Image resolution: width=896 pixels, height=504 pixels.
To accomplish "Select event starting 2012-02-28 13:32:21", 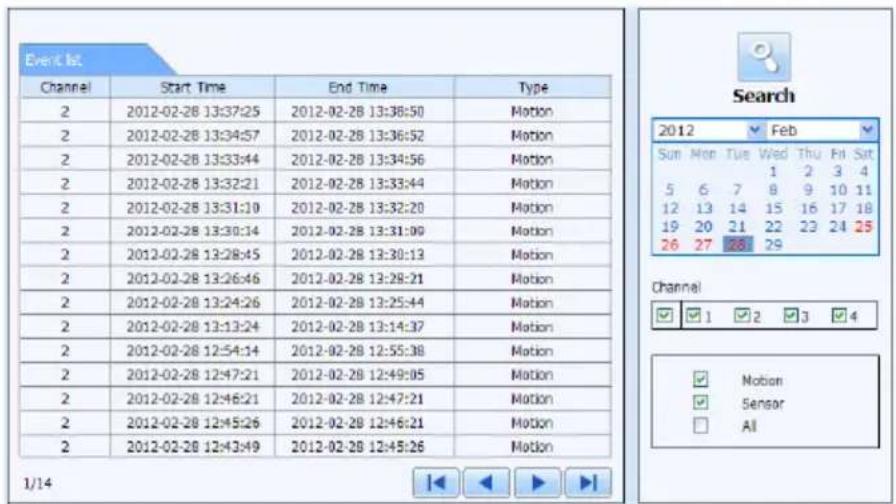I will coord(315,183).
